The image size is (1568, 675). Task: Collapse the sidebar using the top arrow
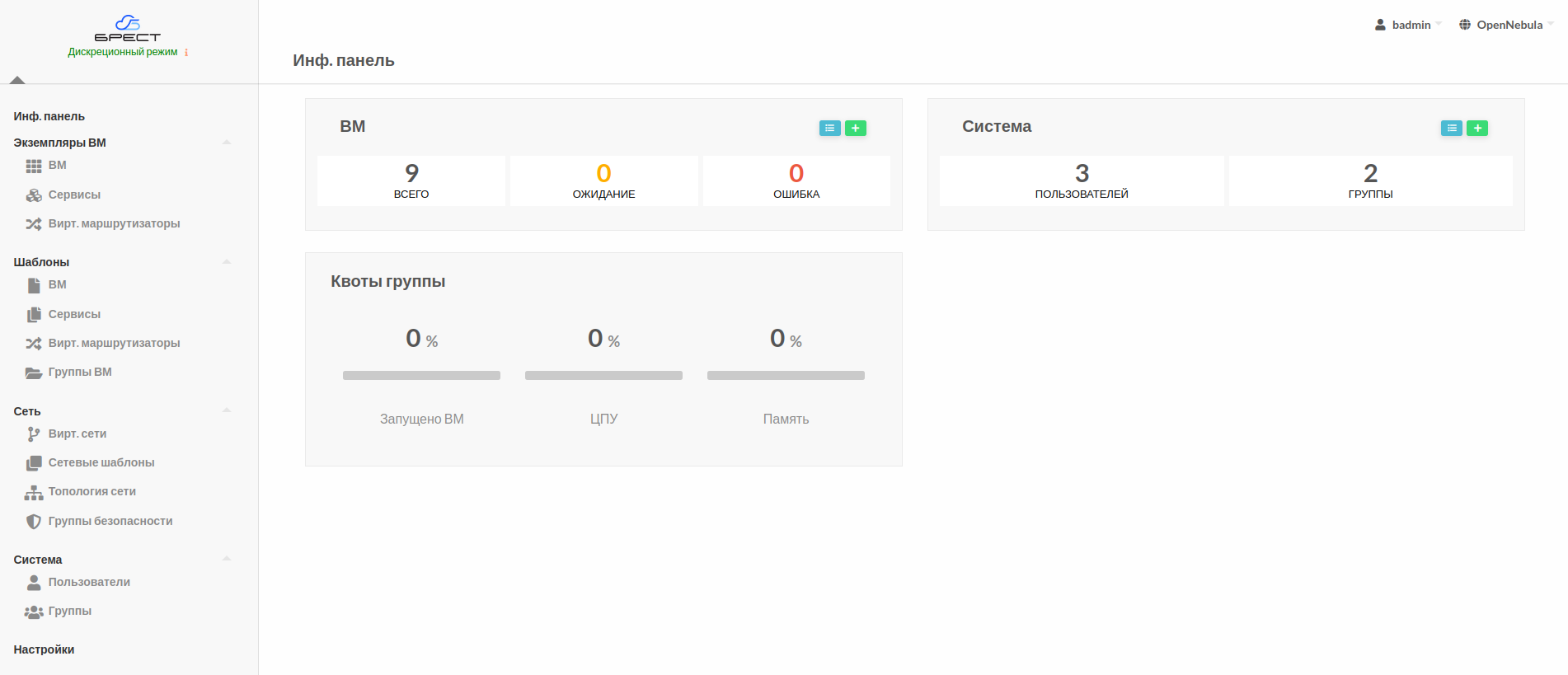17,80
